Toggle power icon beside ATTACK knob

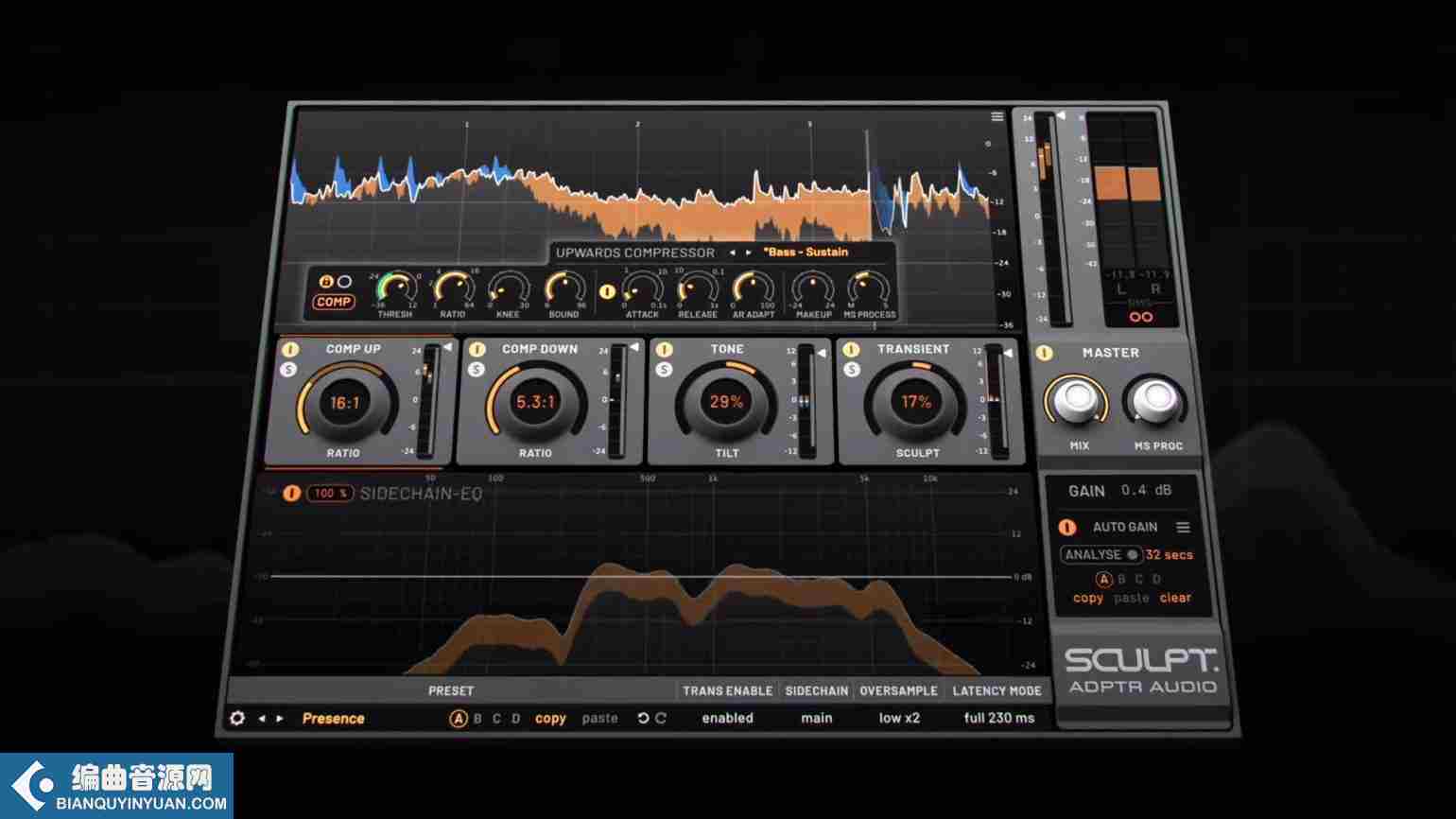[607, 292]
